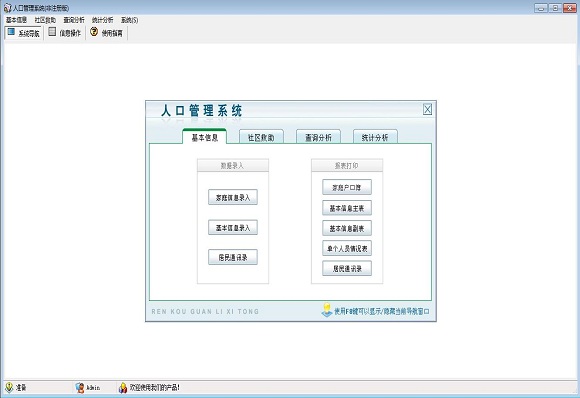
Task: Switch to the 社区救助 tab in navigation dialog
Action: 261,137
